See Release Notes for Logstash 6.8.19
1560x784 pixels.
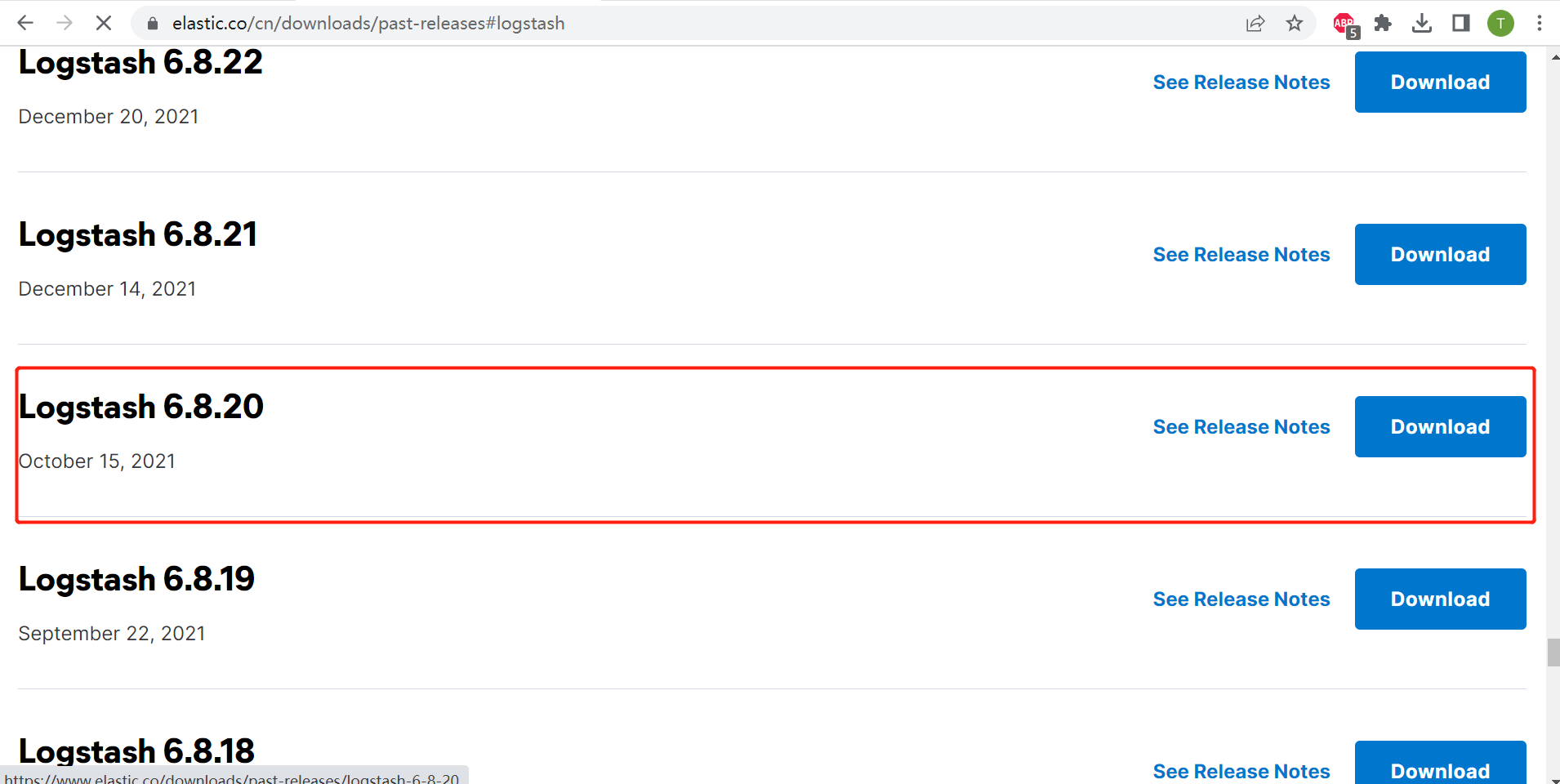pos(1241,599)
